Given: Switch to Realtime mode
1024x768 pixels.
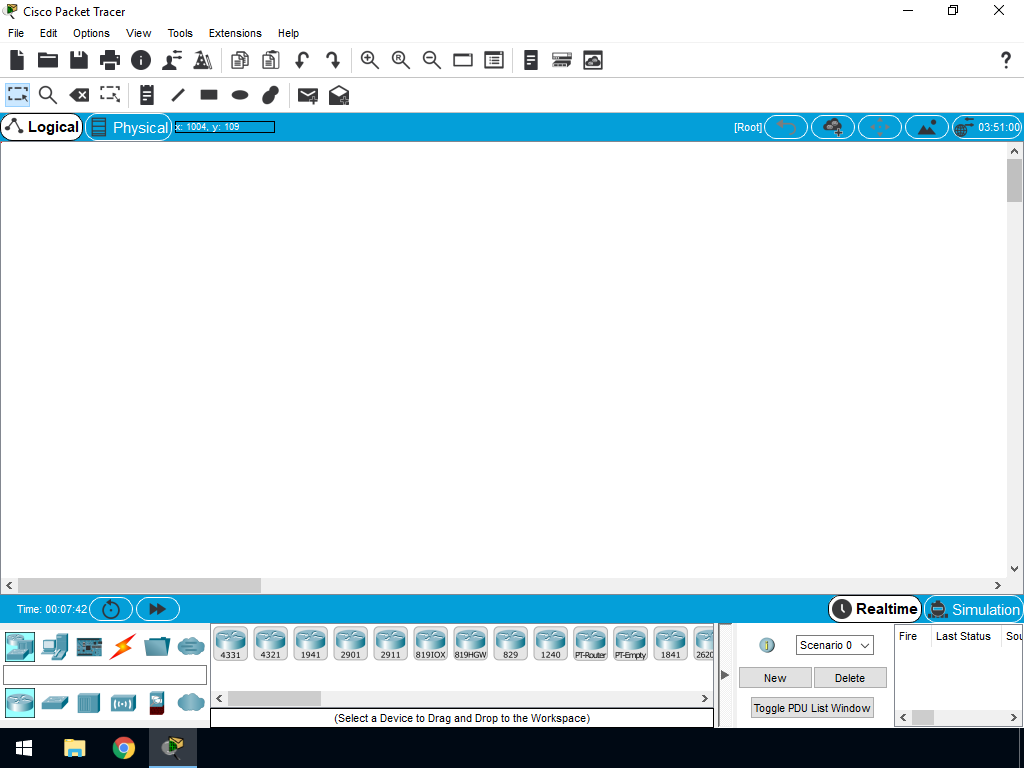Looking at the screenshot, I should [875, 609].
